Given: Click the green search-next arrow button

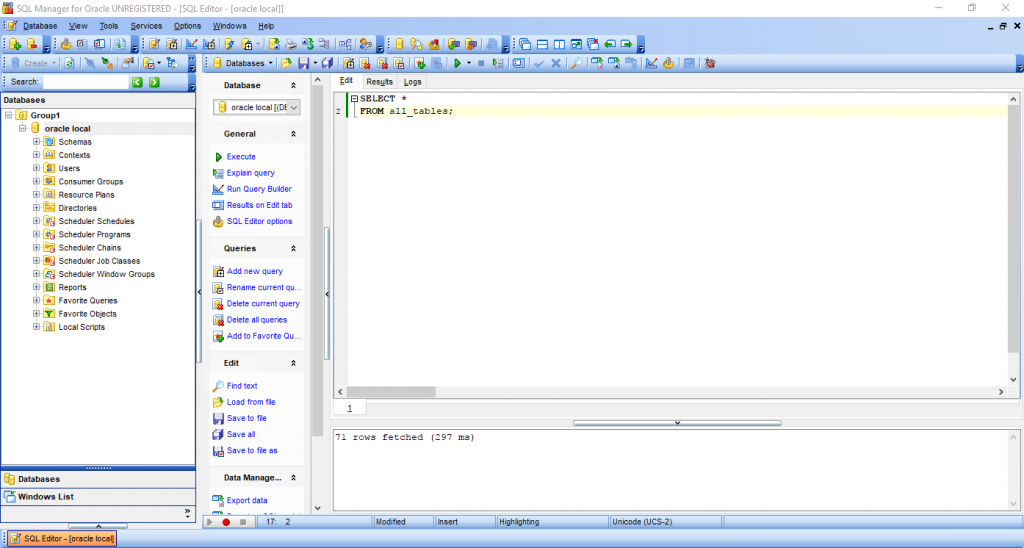Looking at the screenshot, I should (x=154, y=82).
